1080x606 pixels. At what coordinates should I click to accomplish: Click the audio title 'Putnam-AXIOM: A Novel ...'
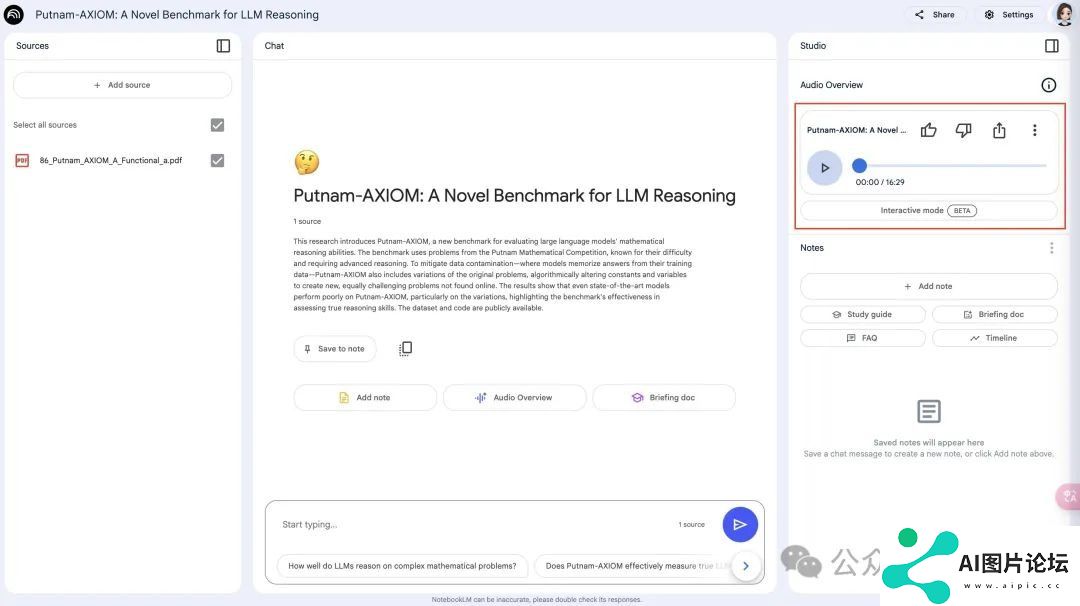[x=856, y=130]
